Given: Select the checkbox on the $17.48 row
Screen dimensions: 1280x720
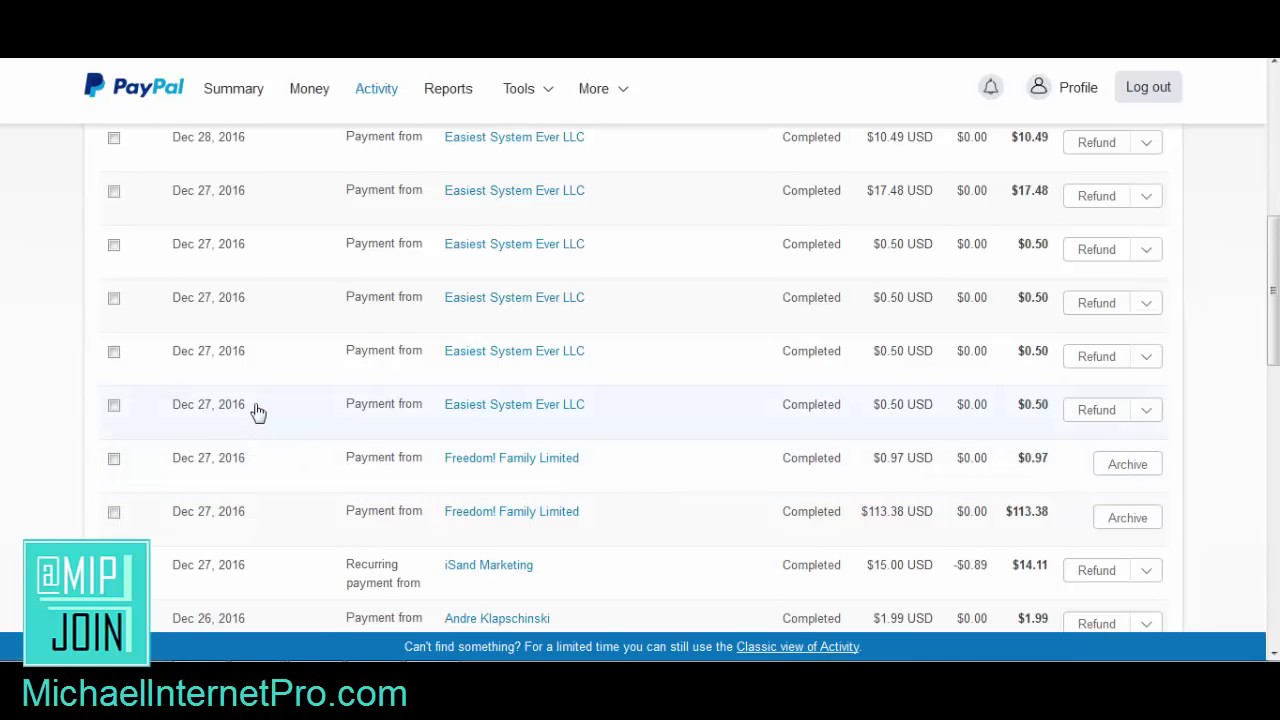Looking at the screenshot, I should click(114, 191).
